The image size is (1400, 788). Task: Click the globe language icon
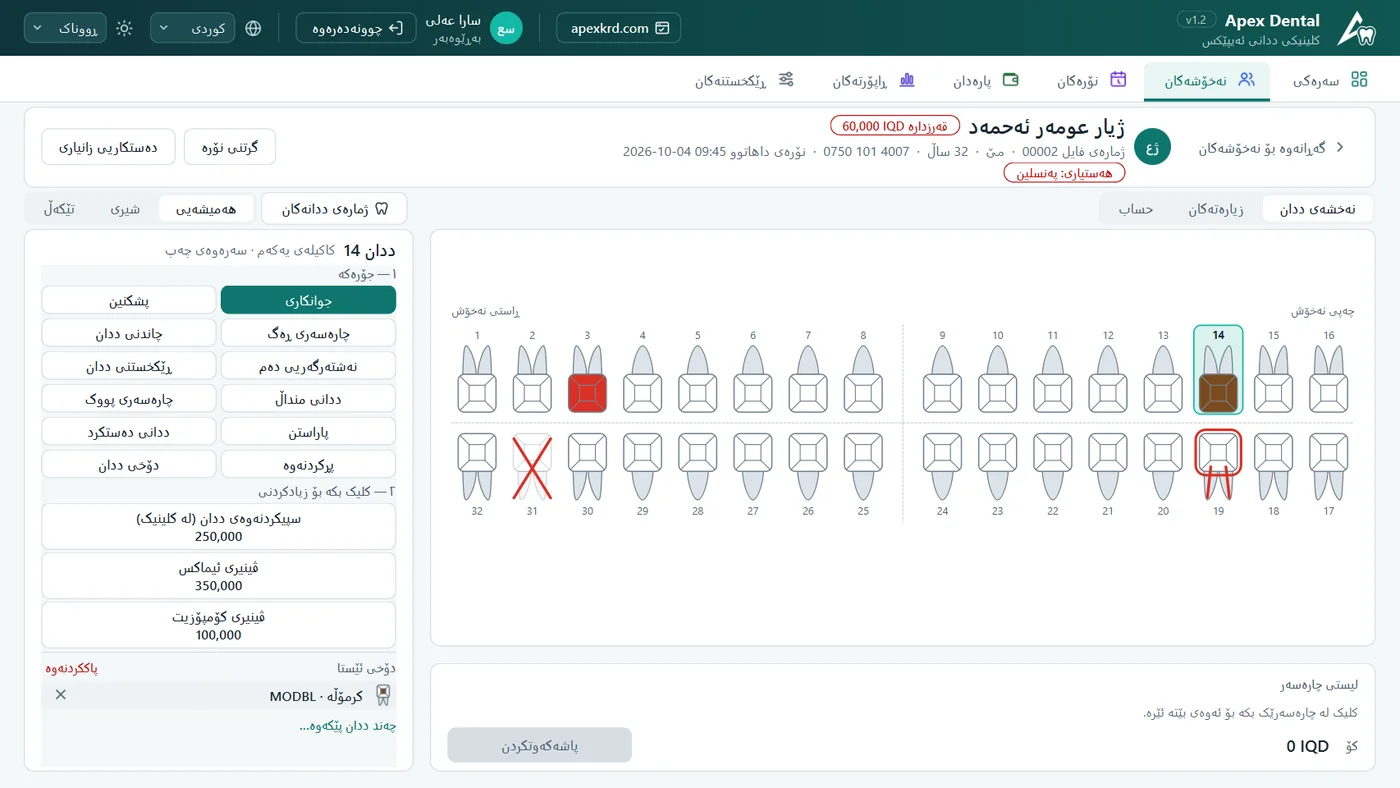click(x=253, y=28)
